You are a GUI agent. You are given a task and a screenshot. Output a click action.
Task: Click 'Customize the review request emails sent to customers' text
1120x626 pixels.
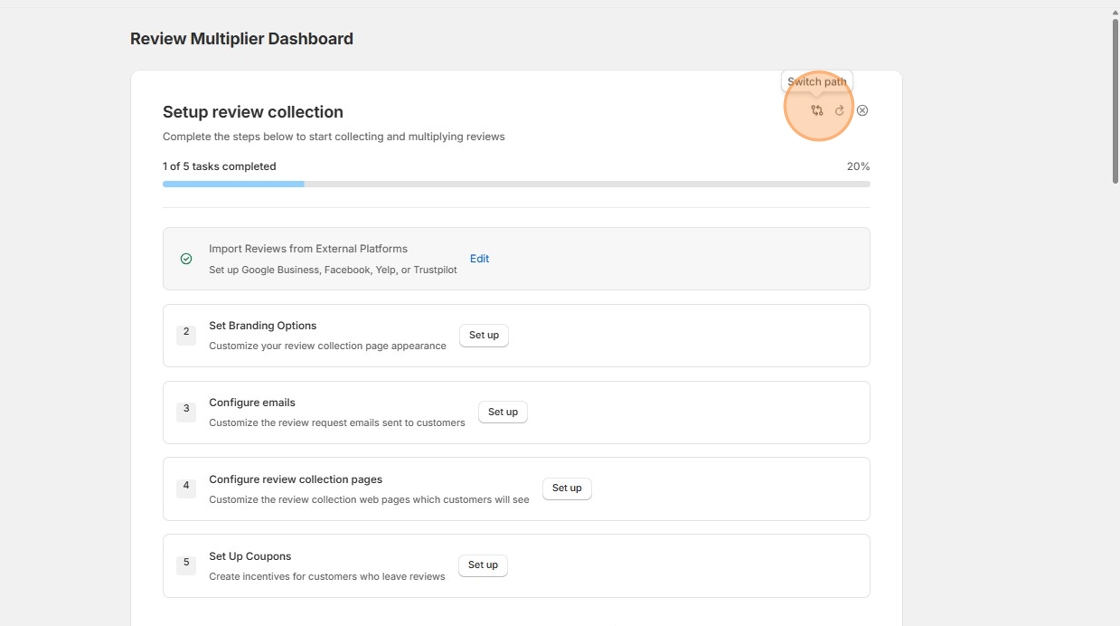coord(336,423)
